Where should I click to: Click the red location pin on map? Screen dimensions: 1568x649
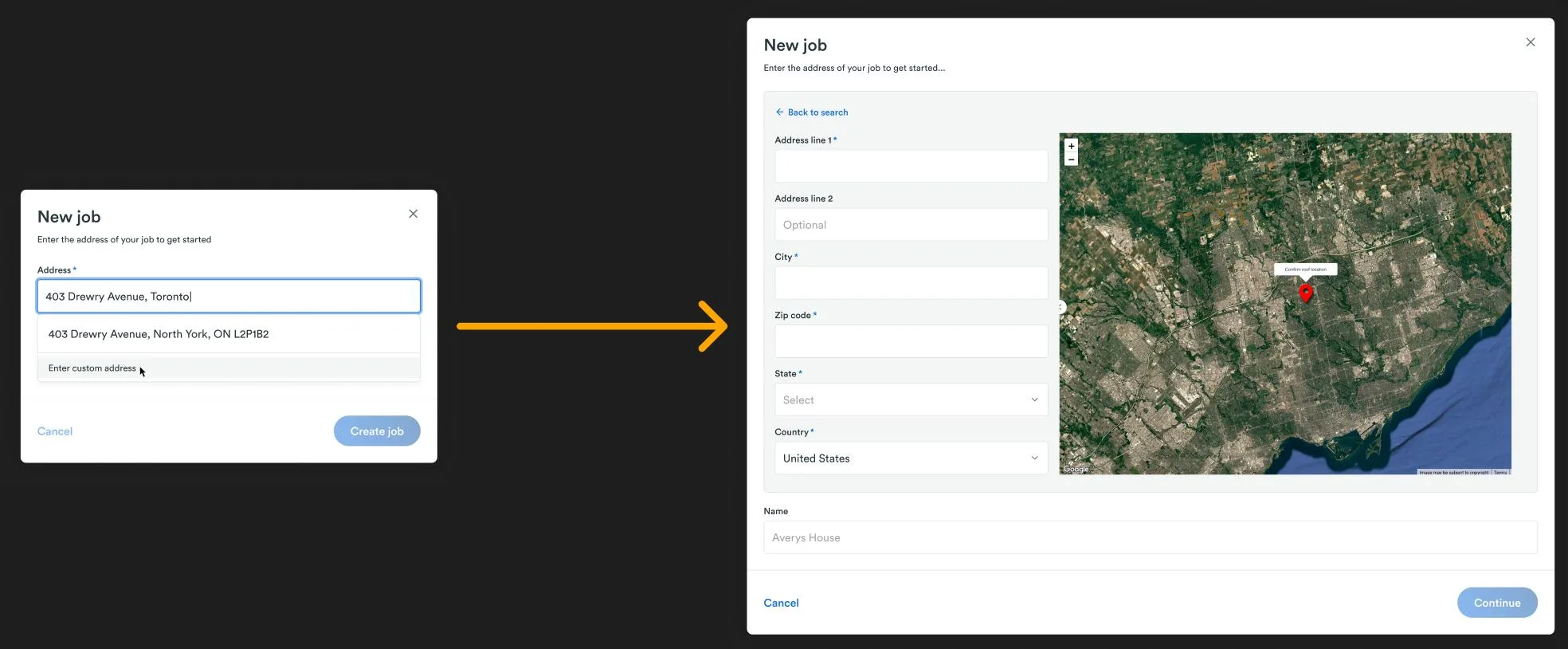[1305, 293]
